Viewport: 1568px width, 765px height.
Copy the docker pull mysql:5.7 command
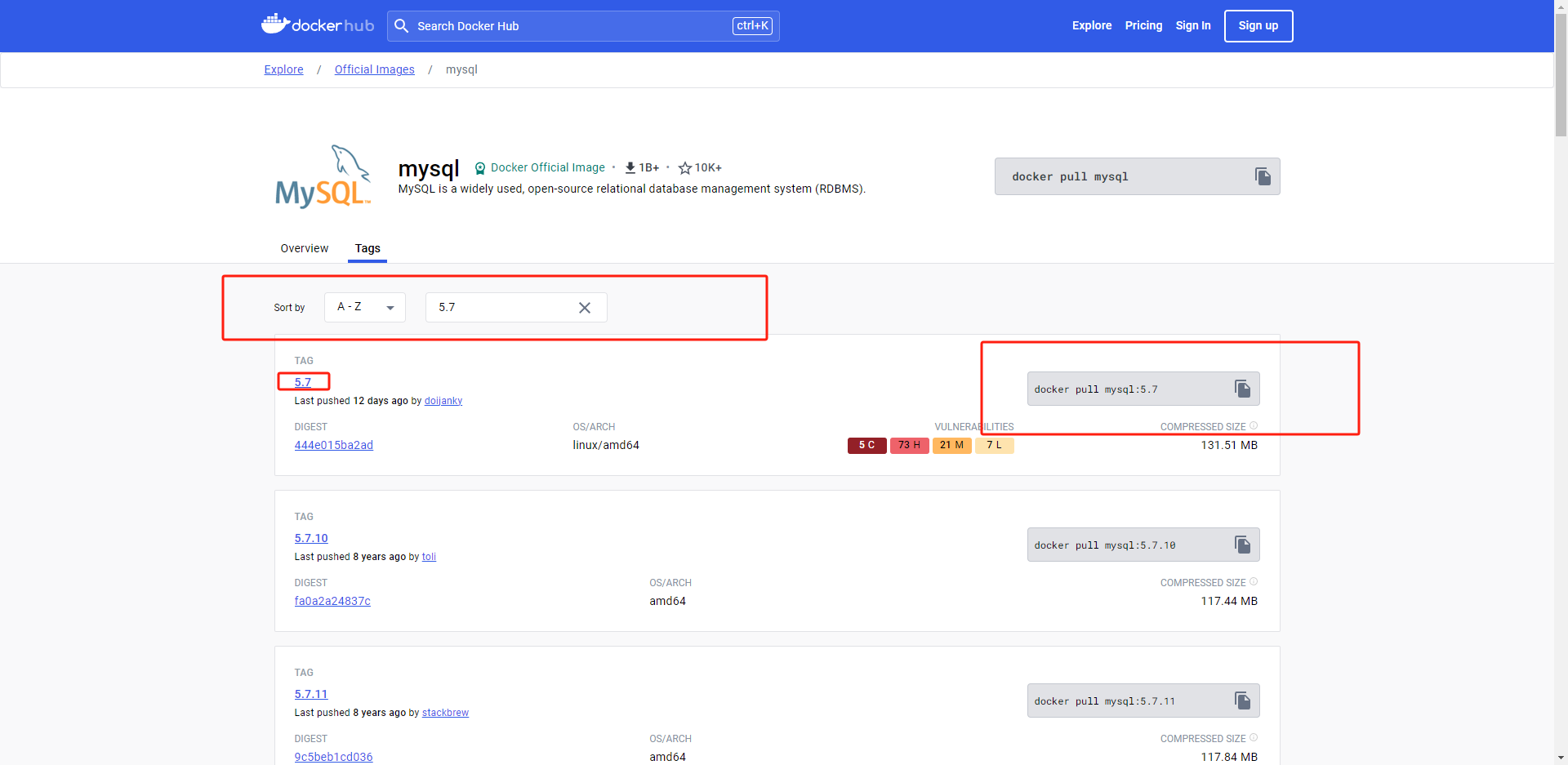pyautogui.click(x=1242, y=389)
